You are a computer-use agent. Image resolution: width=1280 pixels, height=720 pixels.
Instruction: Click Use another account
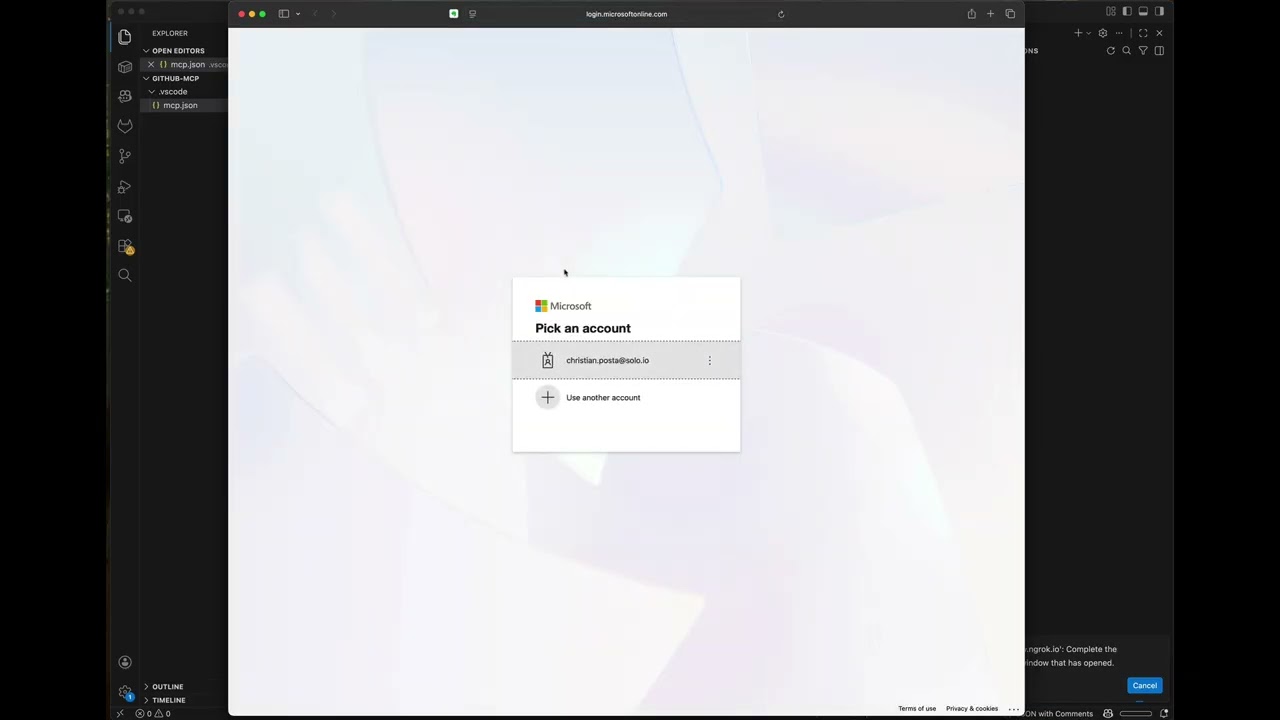coord(626,397)
